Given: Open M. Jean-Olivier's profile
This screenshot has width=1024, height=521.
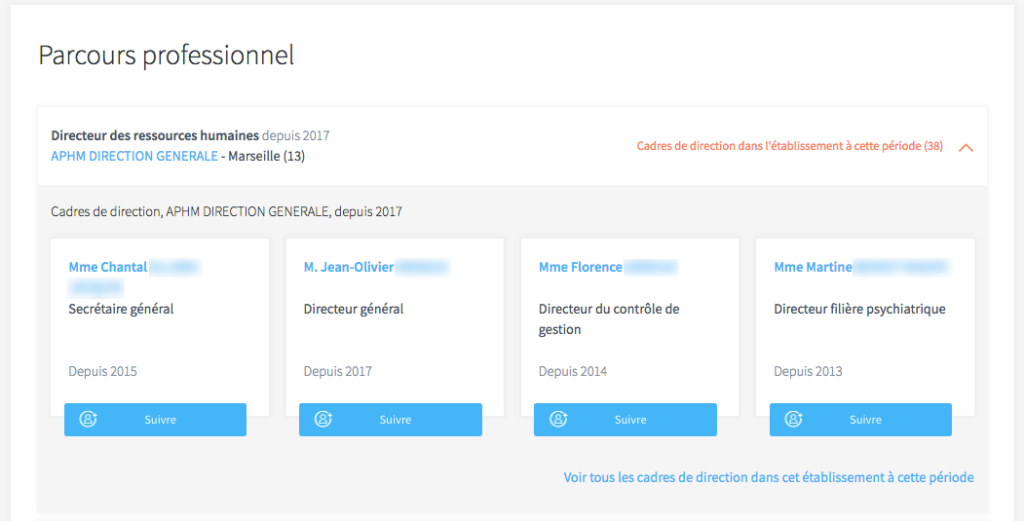Looking at the screenshot, I should [349, 267].
